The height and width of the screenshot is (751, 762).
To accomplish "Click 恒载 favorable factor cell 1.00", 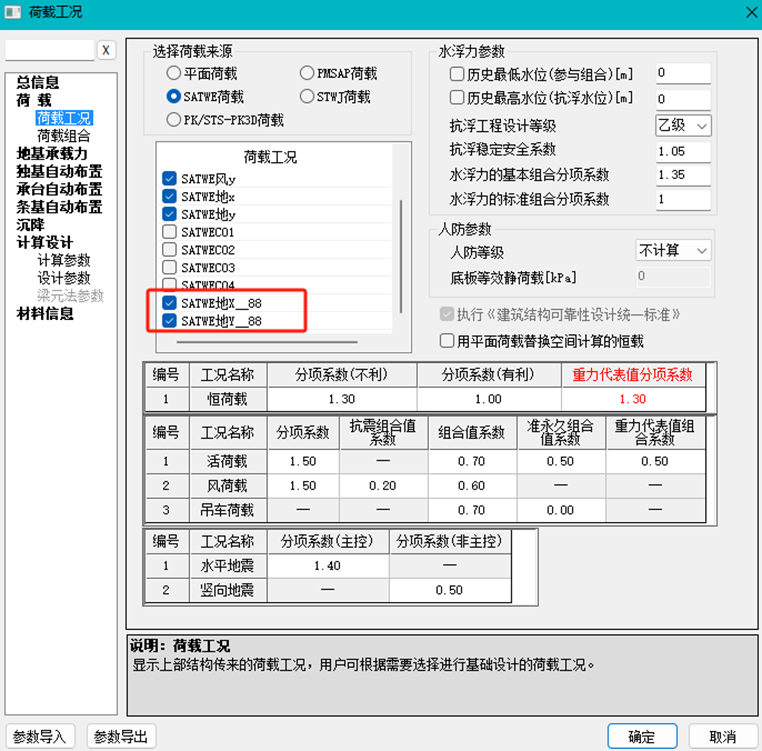I will (488, 399).
